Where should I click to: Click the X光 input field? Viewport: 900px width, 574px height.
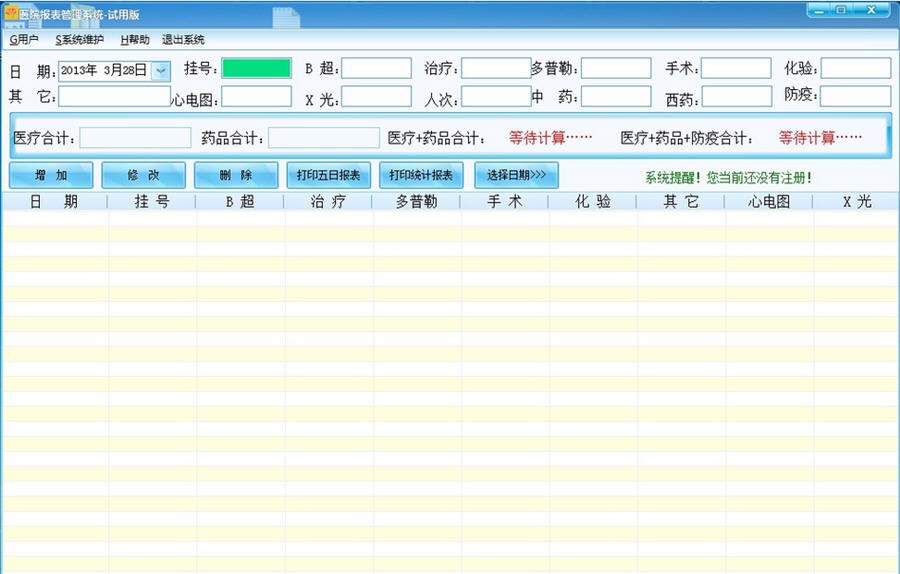376,96
